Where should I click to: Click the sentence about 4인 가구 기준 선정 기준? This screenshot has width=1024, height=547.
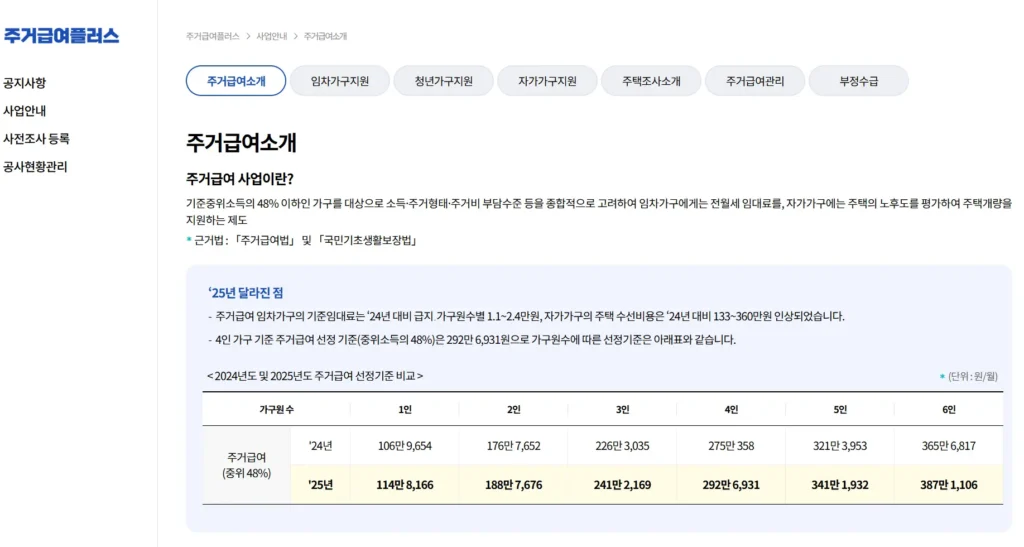click(472, 340)
